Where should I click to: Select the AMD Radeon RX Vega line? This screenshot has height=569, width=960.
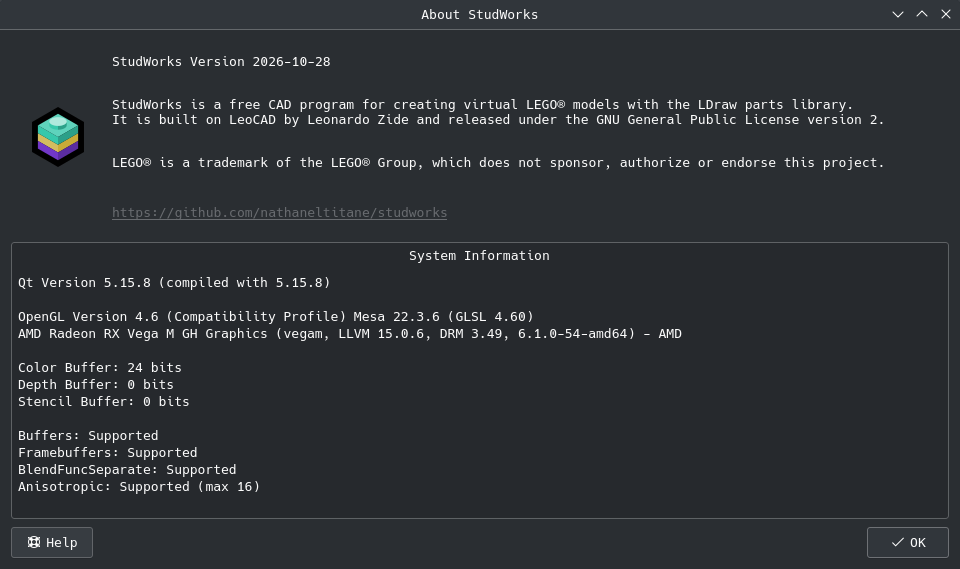coord(350,334)
